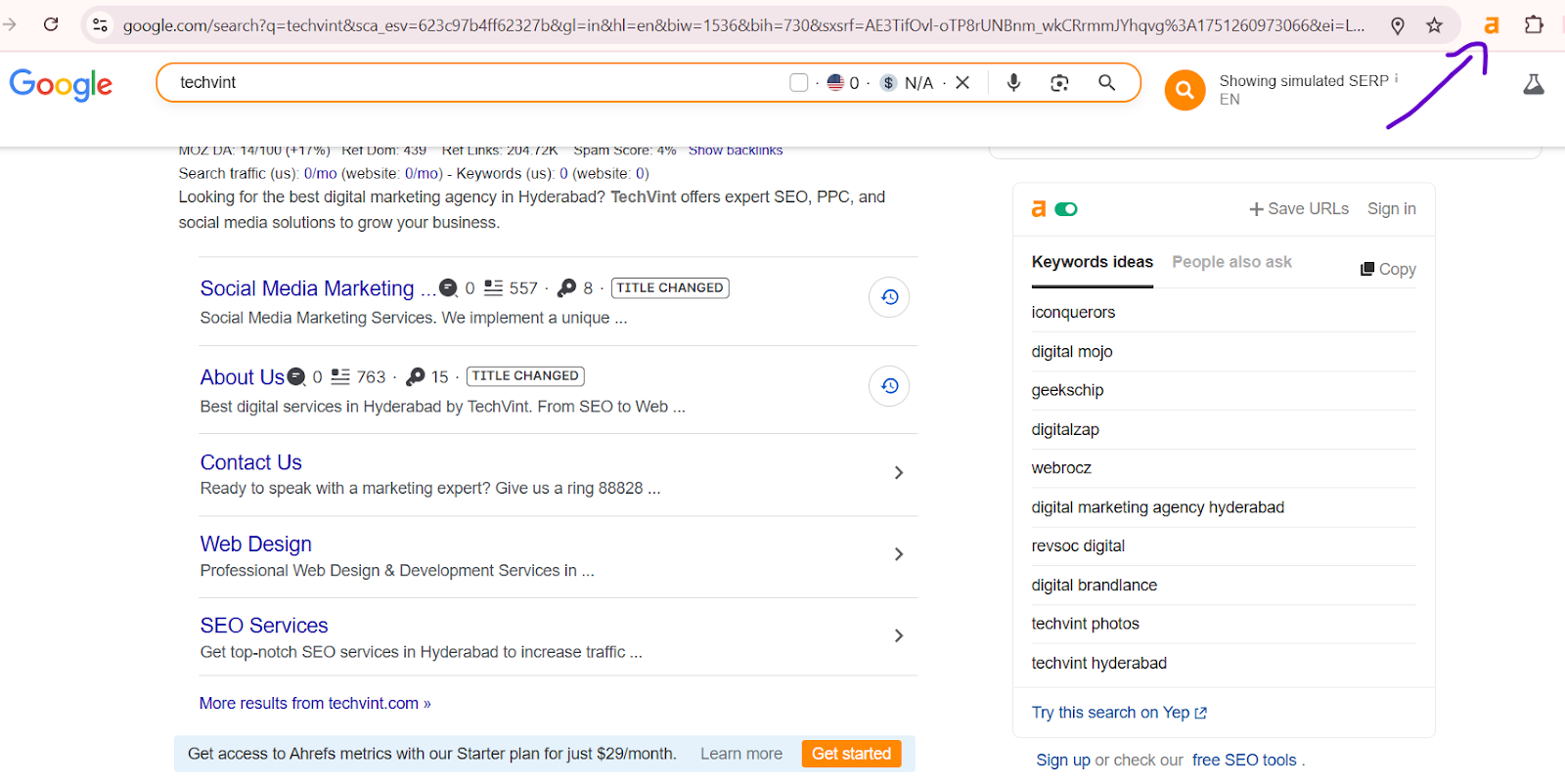Click the key icon next to 8 keywords
This screenshot has width=1565, height=784.
pos(566,288)
